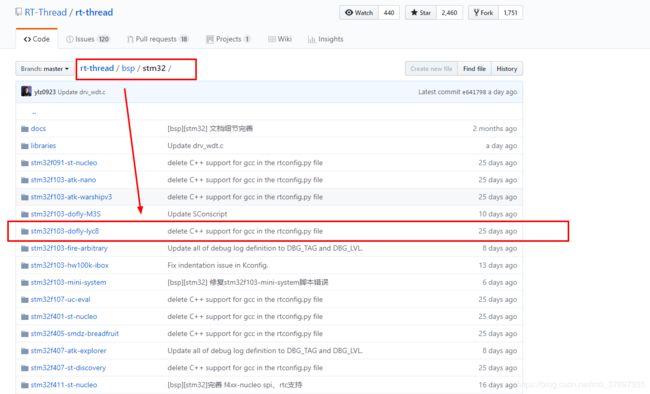Click the Find file button

coord(474,69)
